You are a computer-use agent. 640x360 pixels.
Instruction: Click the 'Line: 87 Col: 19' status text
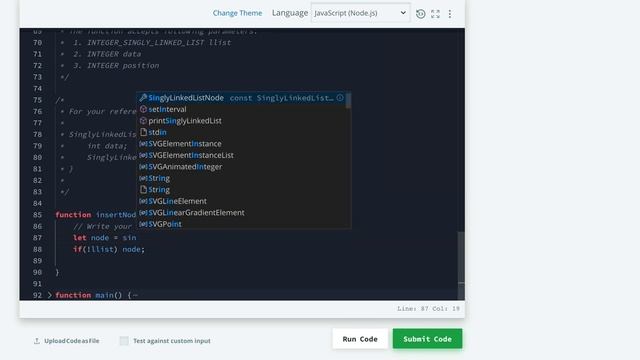click(428, 309)
